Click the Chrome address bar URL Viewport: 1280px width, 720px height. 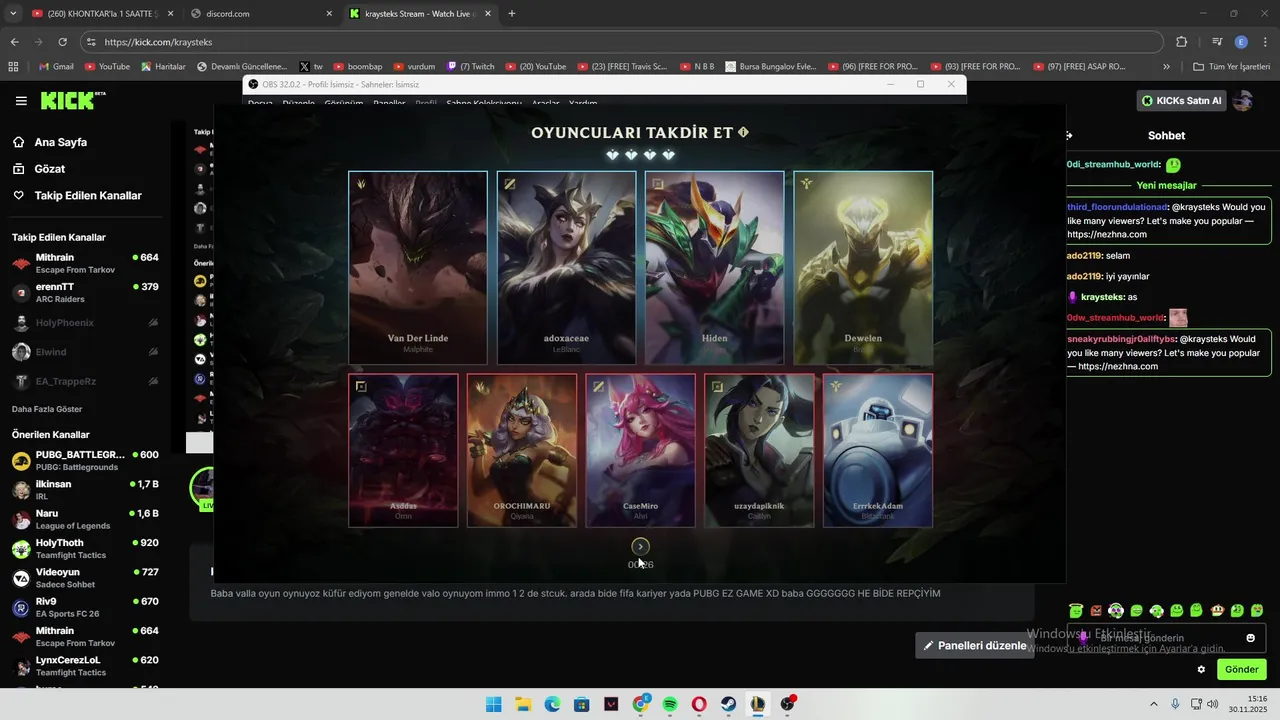click(x=158, y=42)
